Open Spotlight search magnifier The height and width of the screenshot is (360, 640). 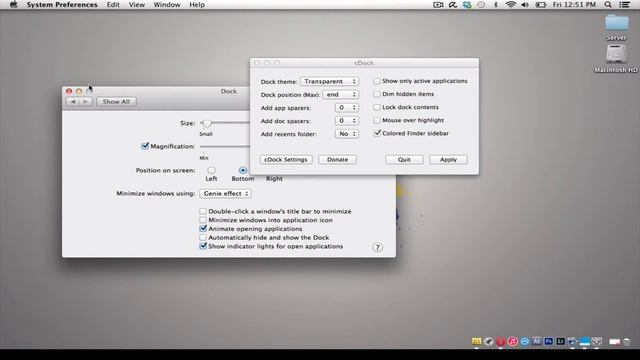pos(608,5)
